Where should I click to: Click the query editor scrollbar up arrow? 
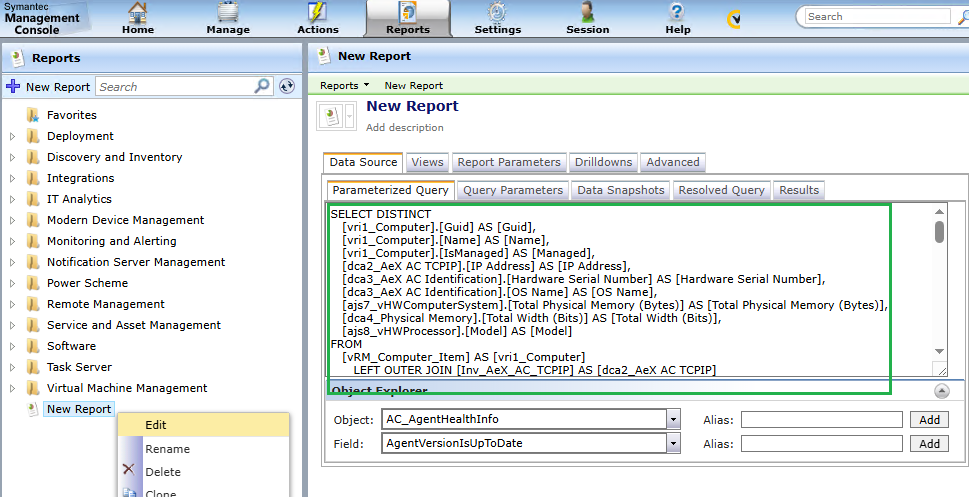pyautogui.click(x=939, y=211)
